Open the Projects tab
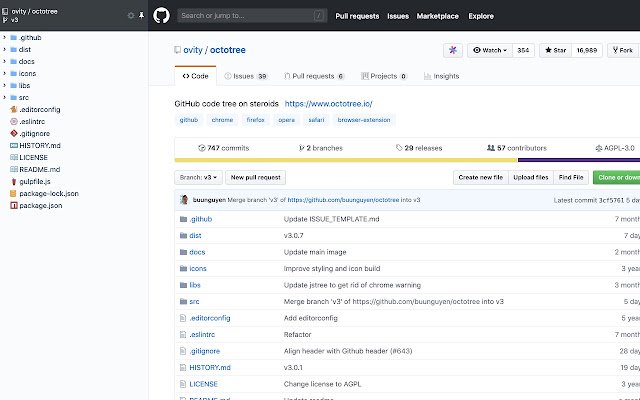The width and height of the screenshot is (640, 400). pyautogui.click(x=384, y=76)
